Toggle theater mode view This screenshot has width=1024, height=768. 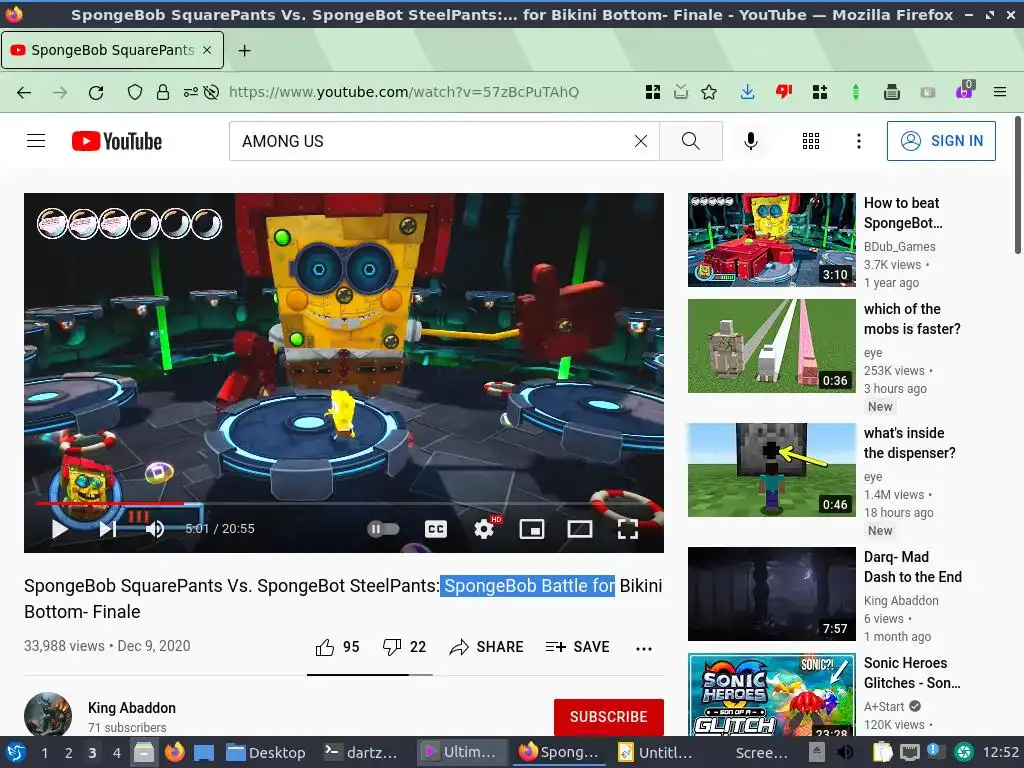click(x=580, y=529)
